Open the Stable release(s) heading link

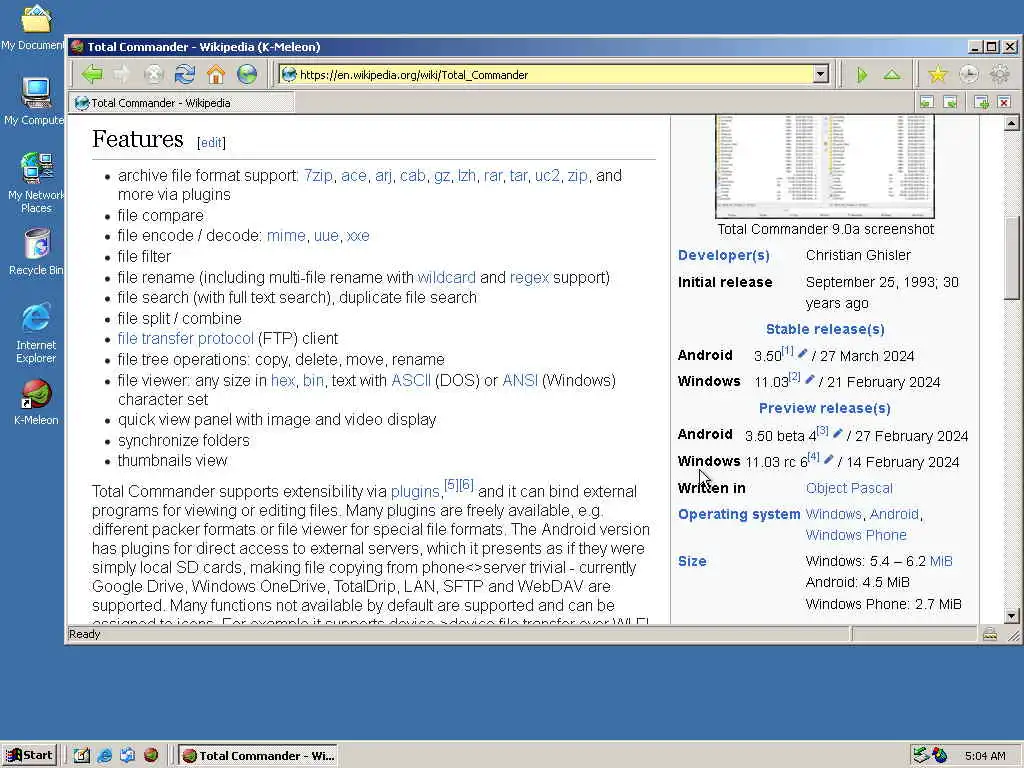coord(825,329)
